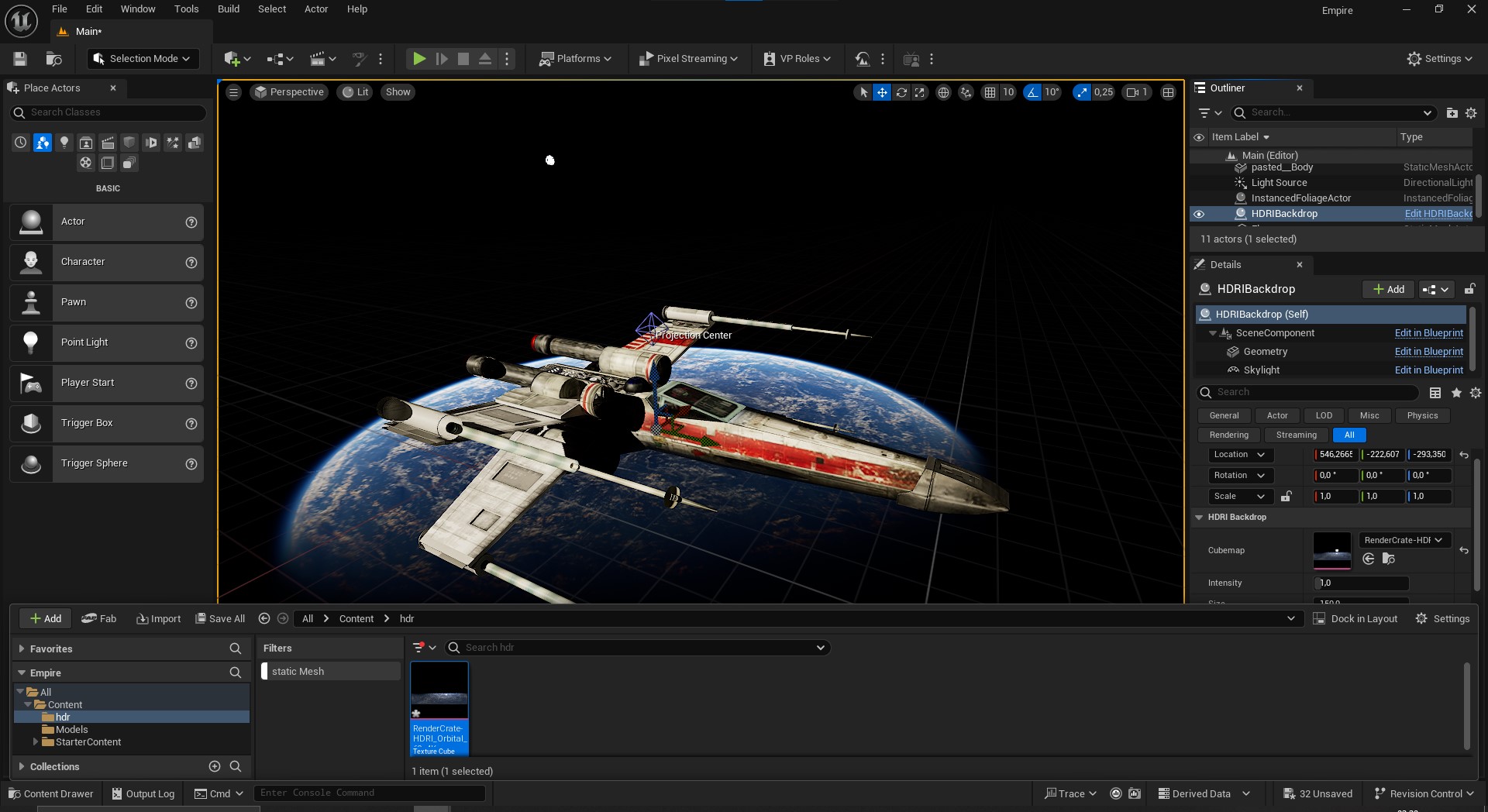Open the Actor menu
This screenshot has width=1488, height=812.
pos(316,9)
